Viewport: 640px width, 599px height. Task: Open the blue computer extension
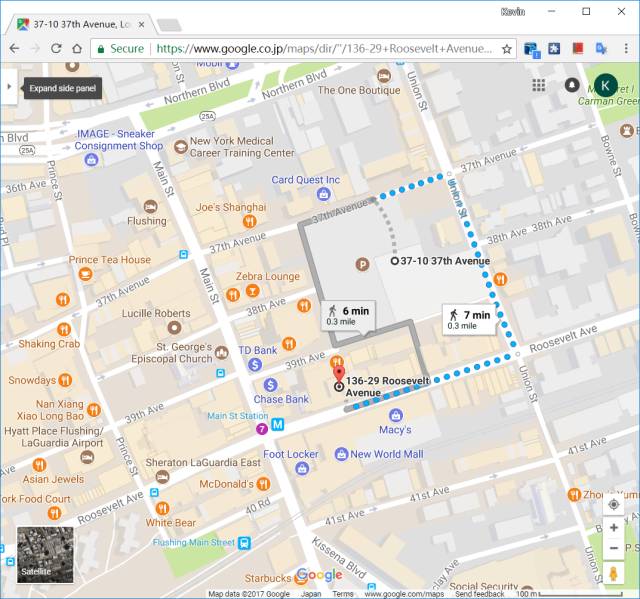531,49
